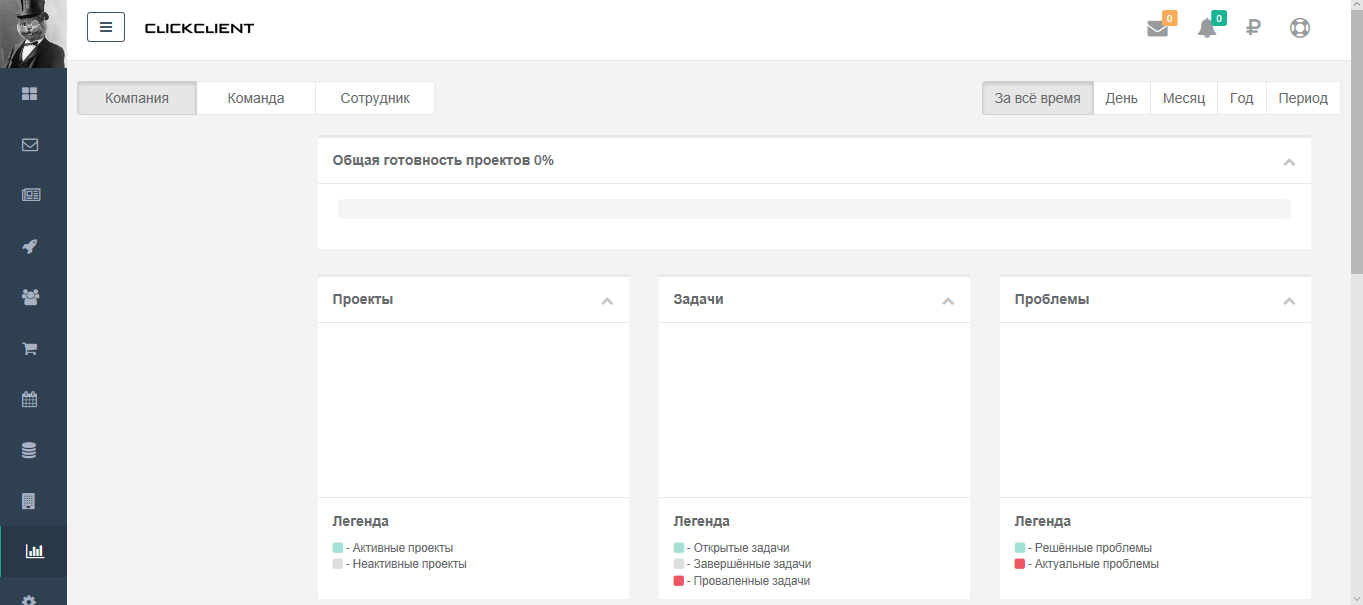Image resolution: width=1363 pixels, height=605 pixels.
Task: Open the calendar icon in sidebar
Action: [x=30, y=399]
